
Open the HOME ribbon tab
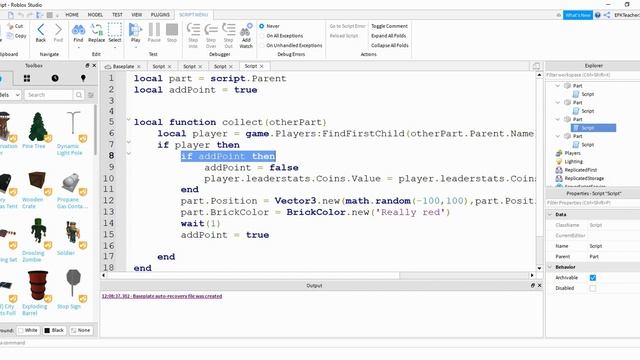[x=72, y=15]
